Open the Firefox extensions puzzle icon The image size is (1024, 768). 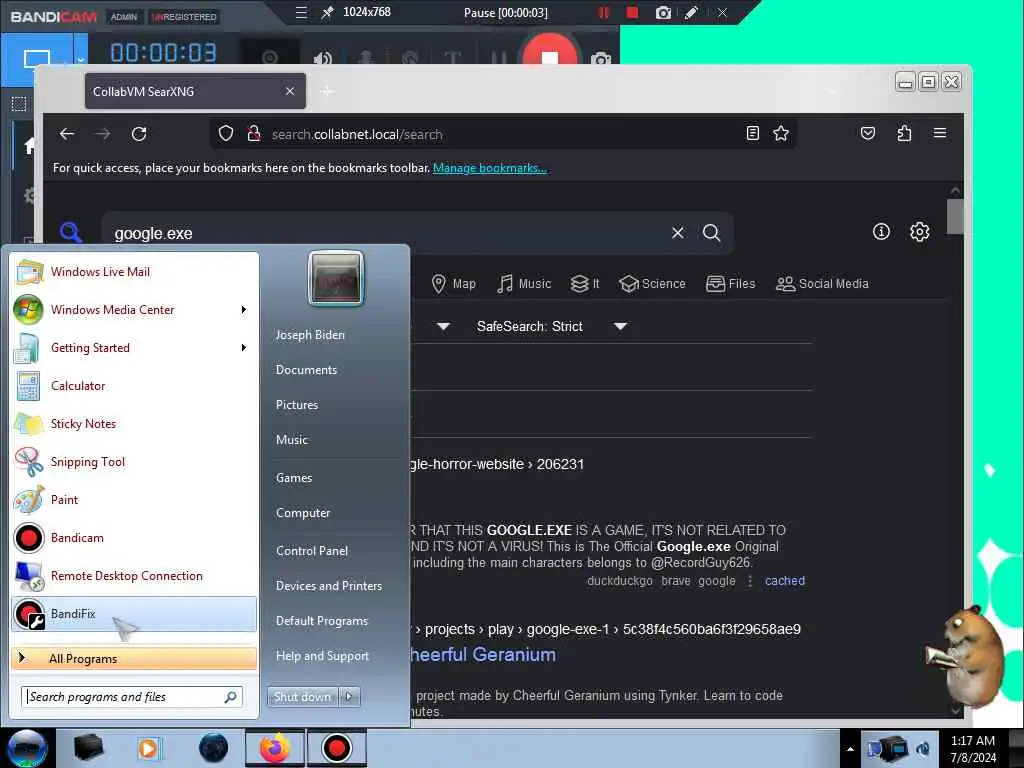pyautogui.click(x=904, y=133)
